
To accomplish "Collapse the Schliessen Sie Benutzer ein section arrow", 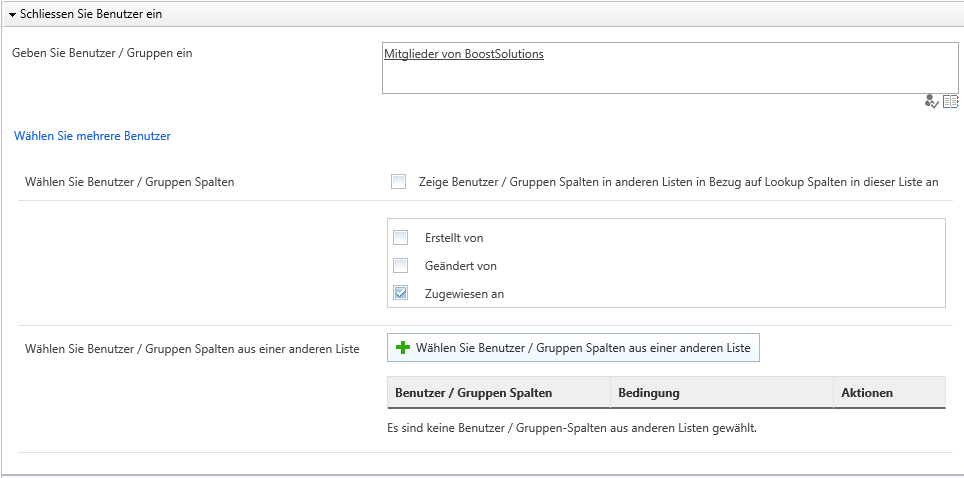I will tap(12, 14).
